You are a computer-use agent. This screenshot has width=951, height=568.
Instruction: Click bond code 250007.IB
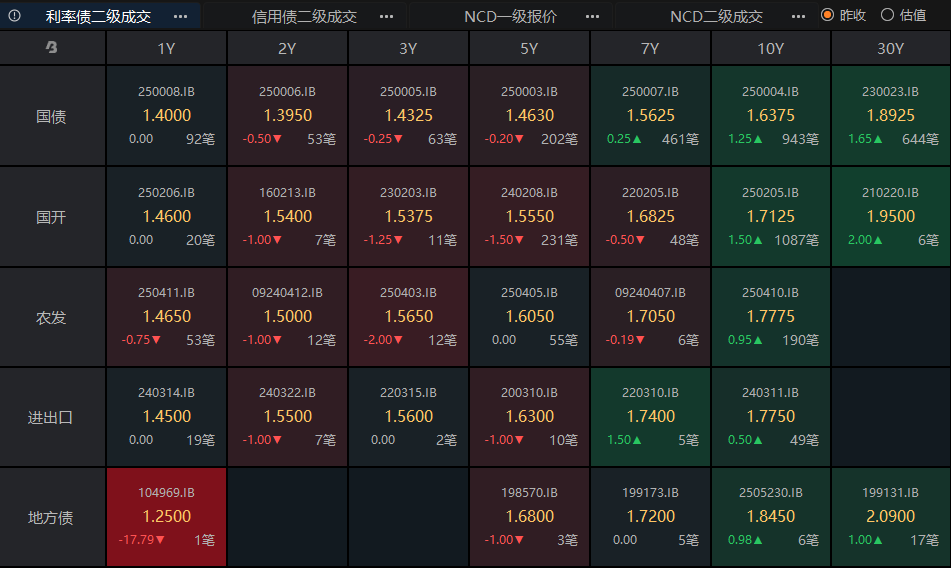pyautogui.click(x=650, y=92)
